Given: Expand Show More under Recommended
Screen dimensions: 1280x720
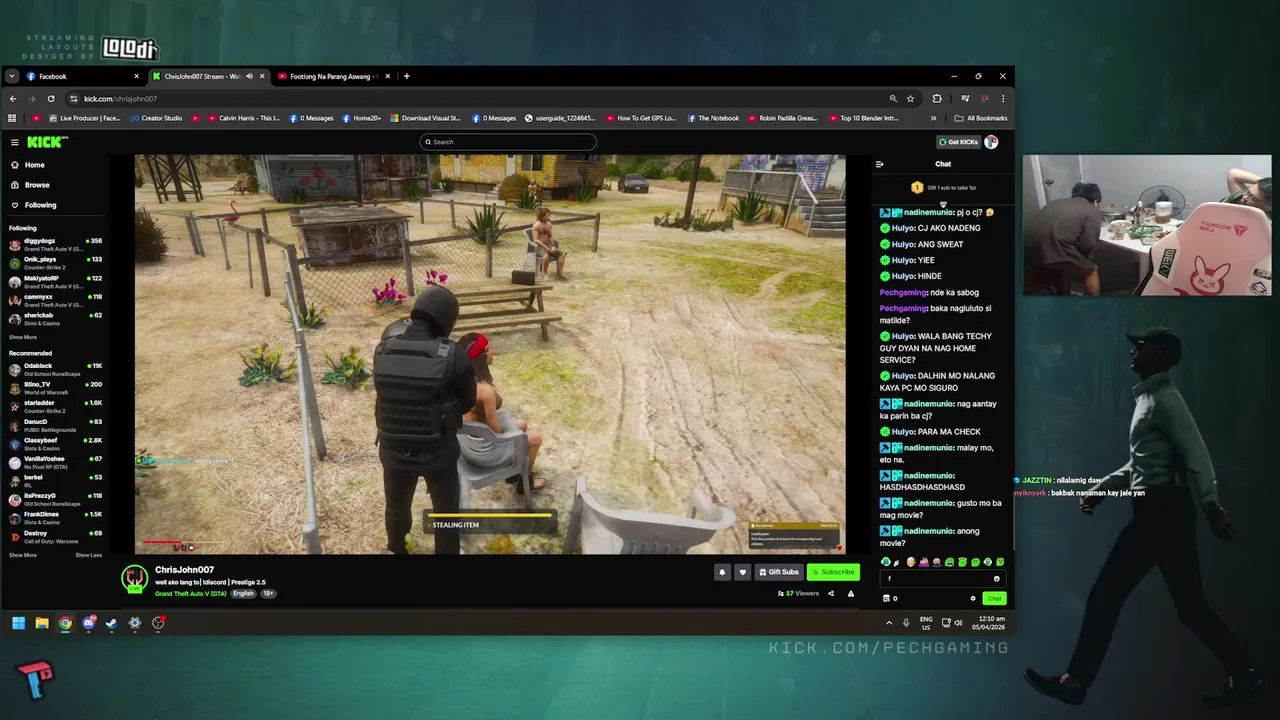Looking at the screenshot, I should (23, 555).
